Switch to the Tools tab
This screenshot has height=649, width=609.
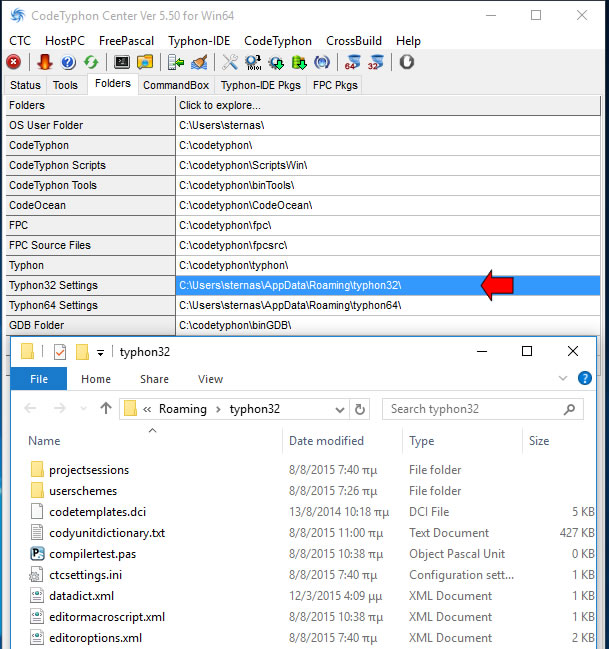tap(65, 85)
